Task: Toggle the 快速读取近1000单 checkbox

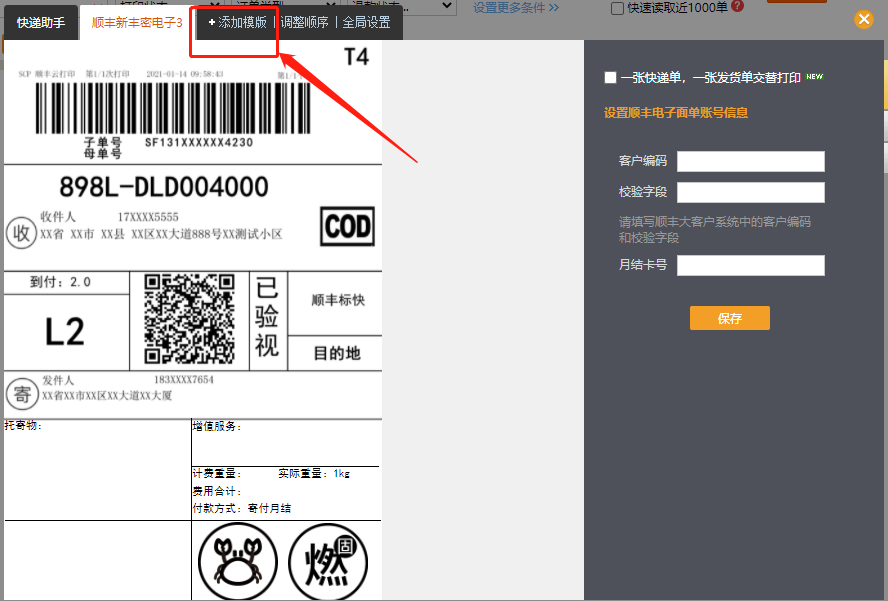Action: coord(617,8)
